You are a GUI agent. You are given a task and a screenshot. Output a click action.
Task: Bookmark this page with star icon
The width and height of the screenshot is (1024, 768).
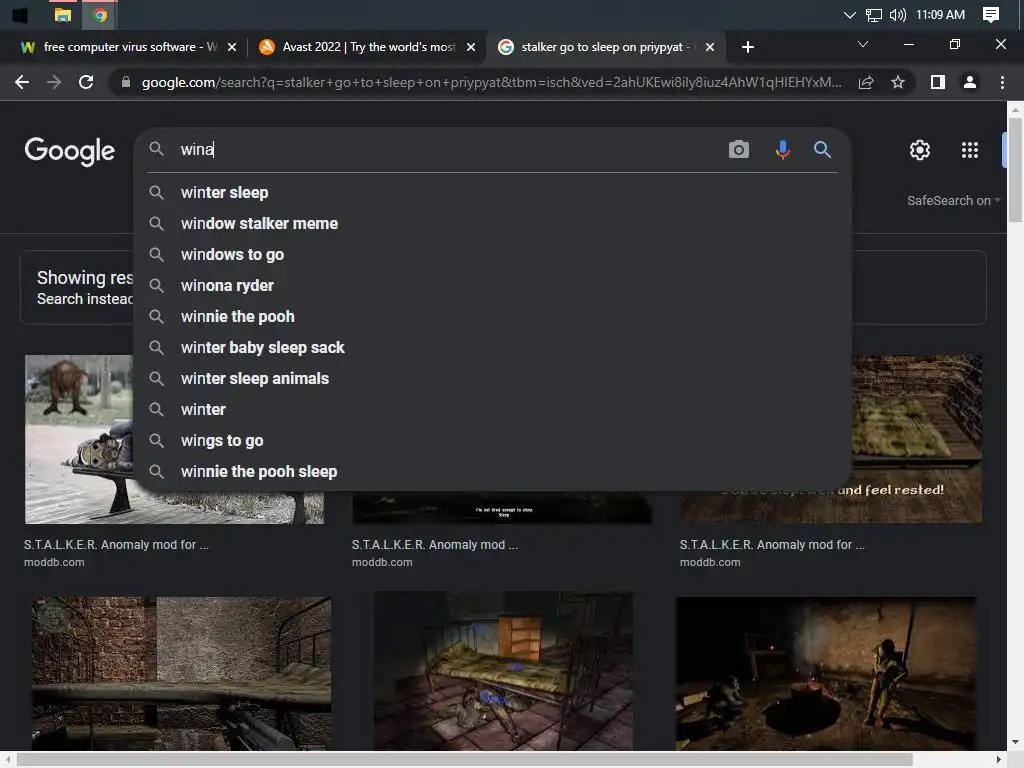(898, 82)
